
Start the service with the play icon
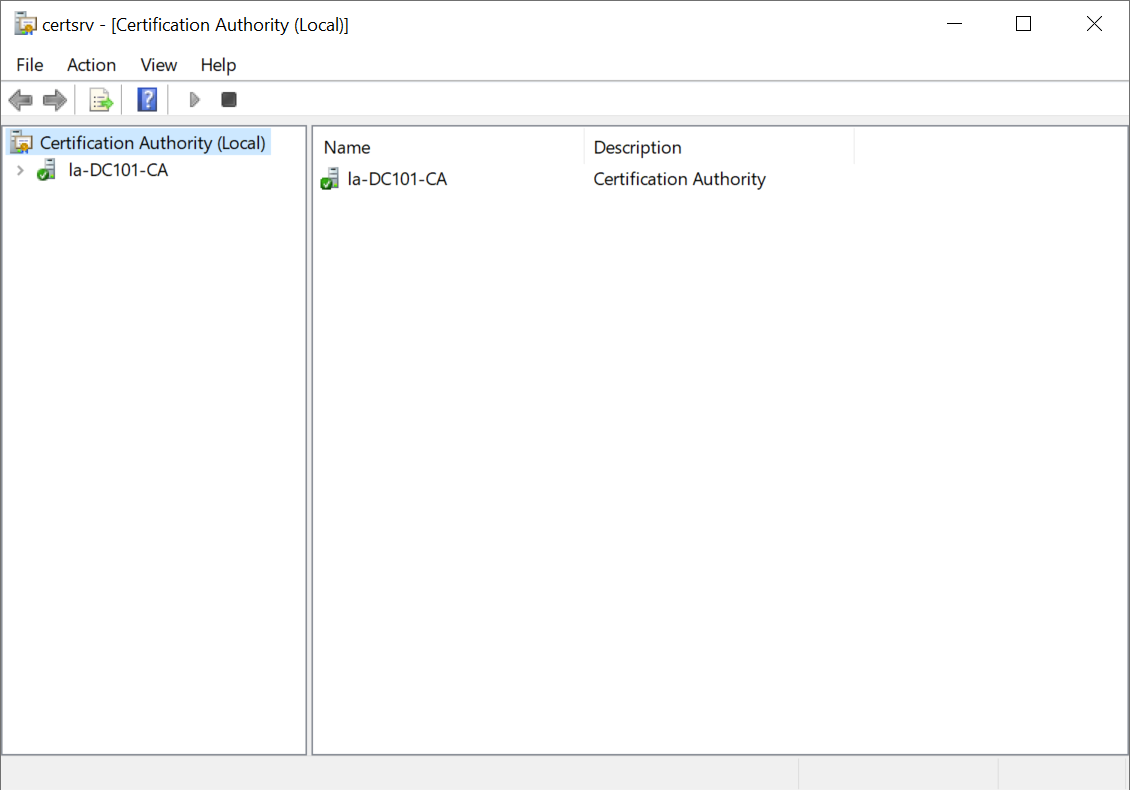[x=195, y=100]
